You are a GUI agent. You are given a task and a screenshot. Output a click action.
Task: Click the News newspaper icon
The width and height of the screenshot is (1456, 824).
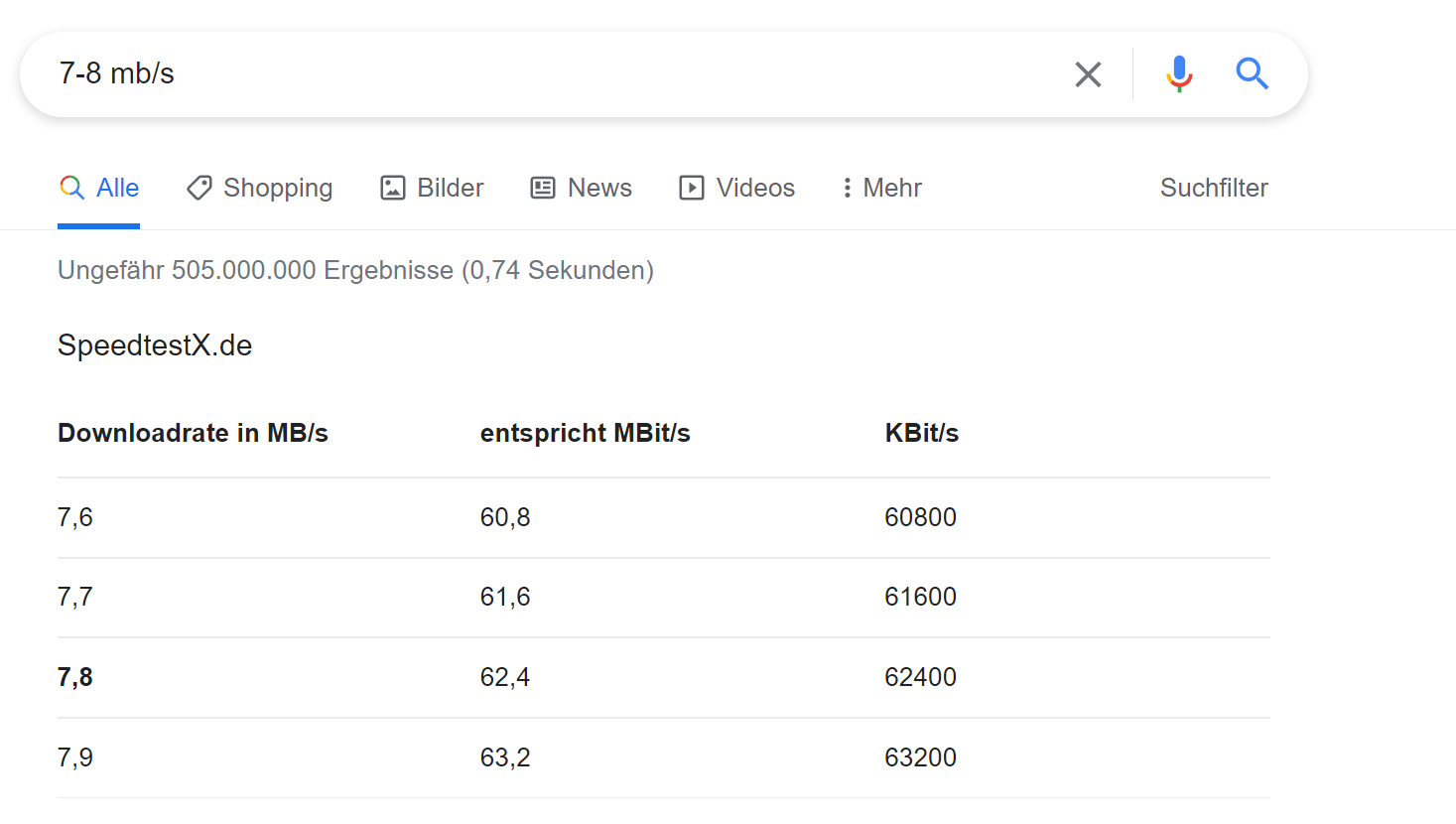[x=543, y=188]
